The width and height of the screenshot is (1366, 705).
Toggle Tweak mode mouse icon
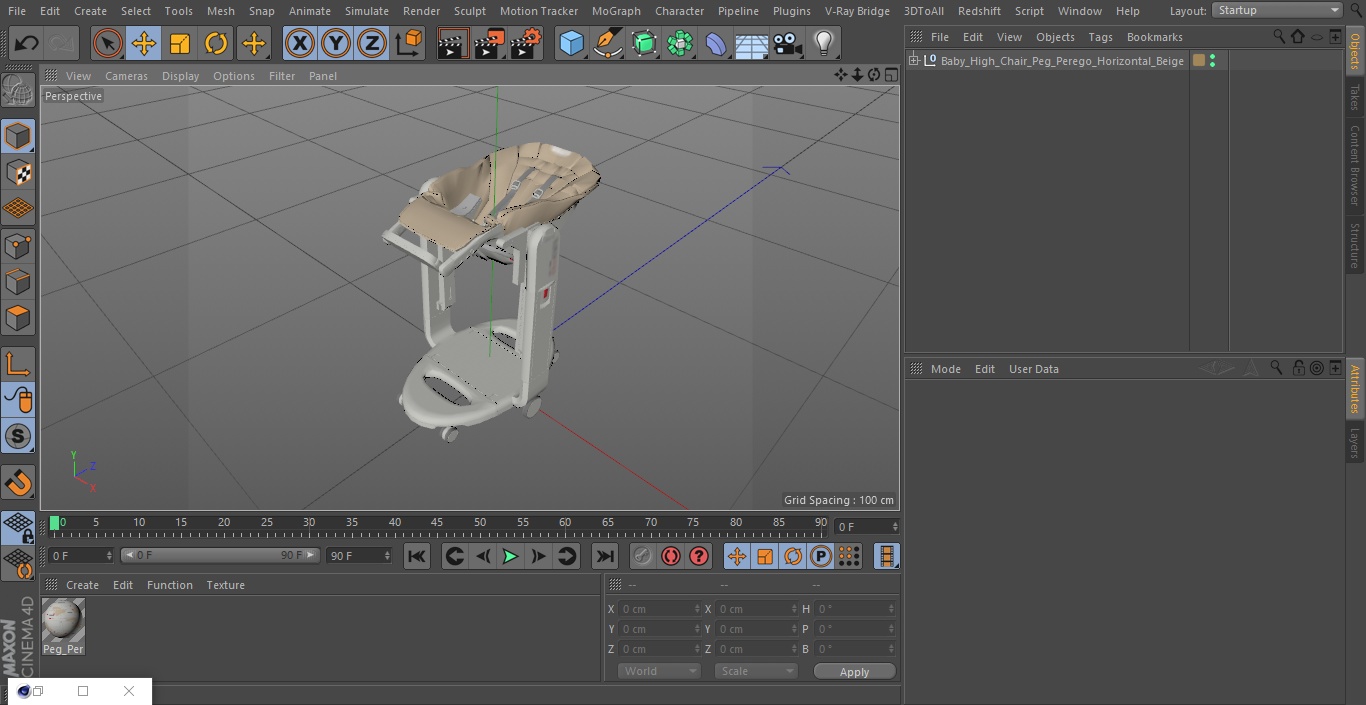click(18, 400)
